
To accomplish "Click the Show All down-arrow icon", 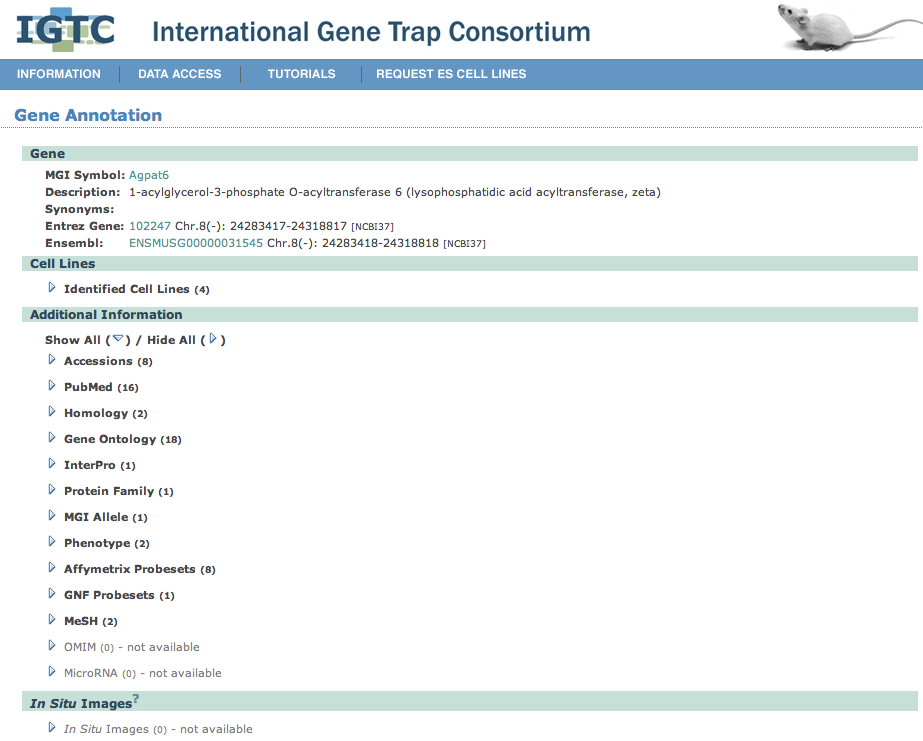I will 118,339.
